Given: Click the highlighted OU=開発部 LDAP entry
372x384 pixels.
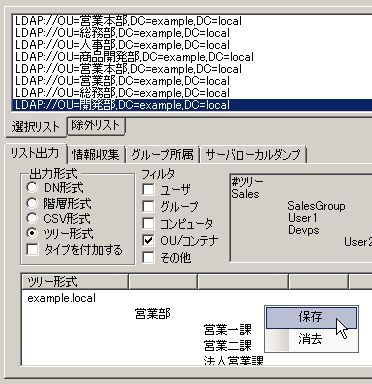Looking at the screenshot, I should click(x=192, y=105).
